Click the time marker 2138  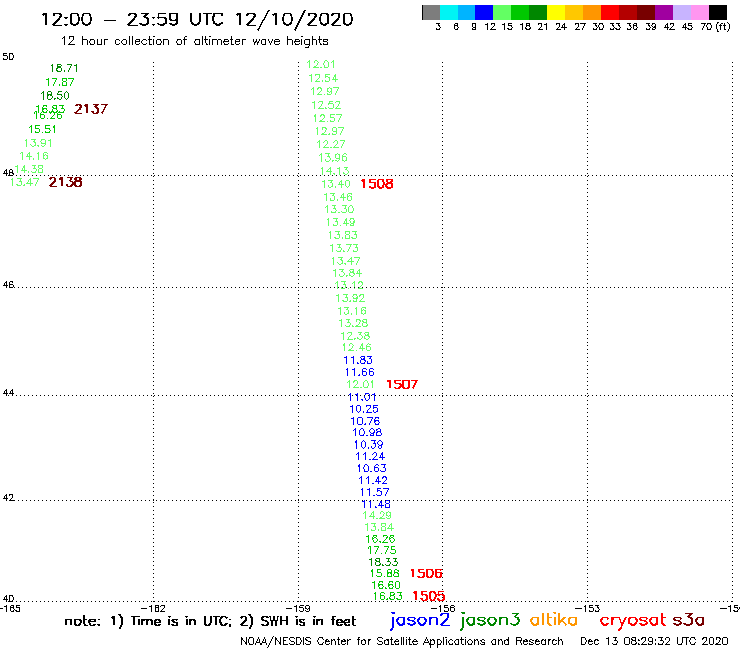[65, 182]
